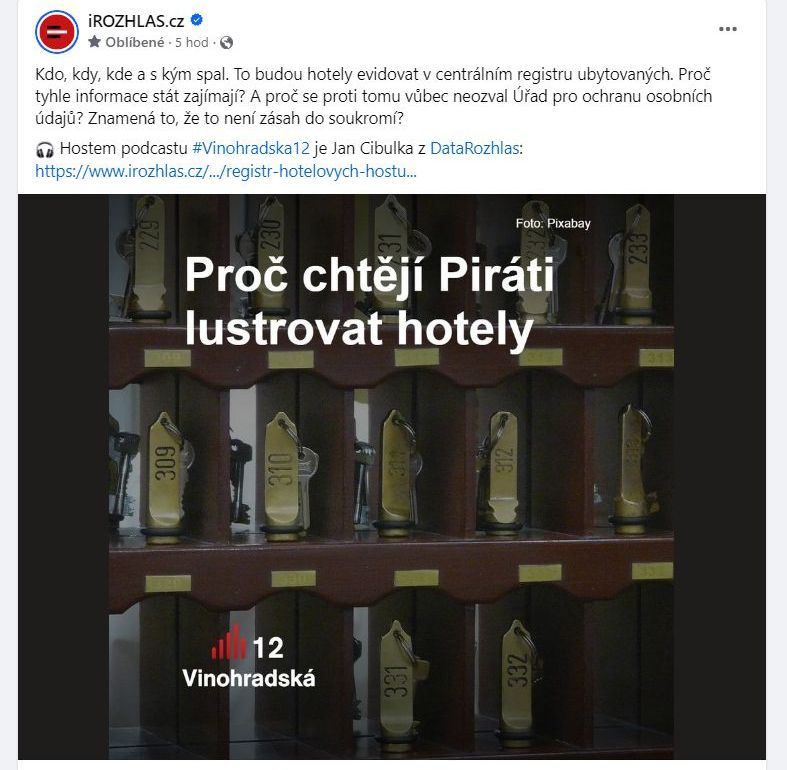Click the Oblíbené label

(x=135, y=43)
